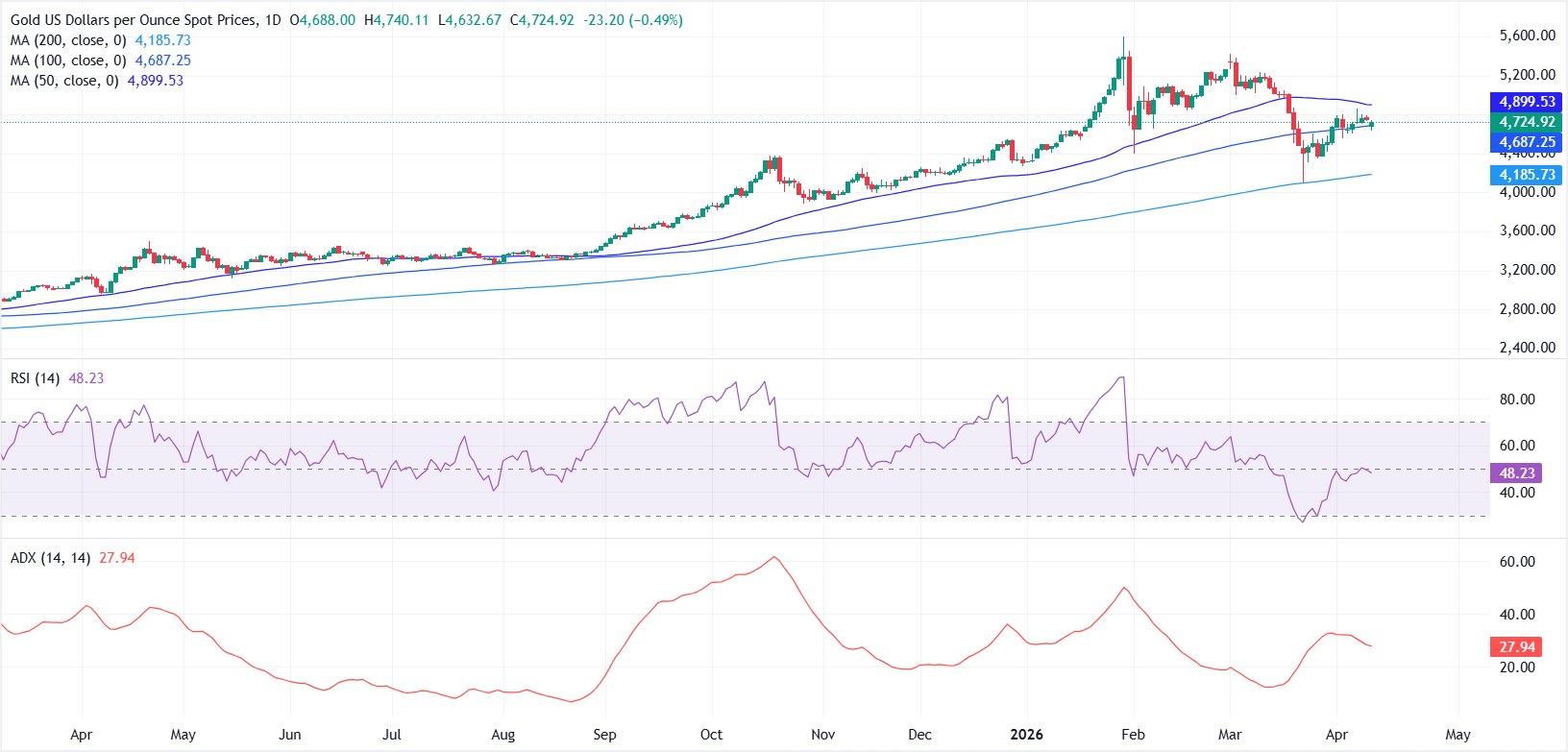
Task: Click the 4,185.73 price tag on the axis
Action: tap(1526, 175)
